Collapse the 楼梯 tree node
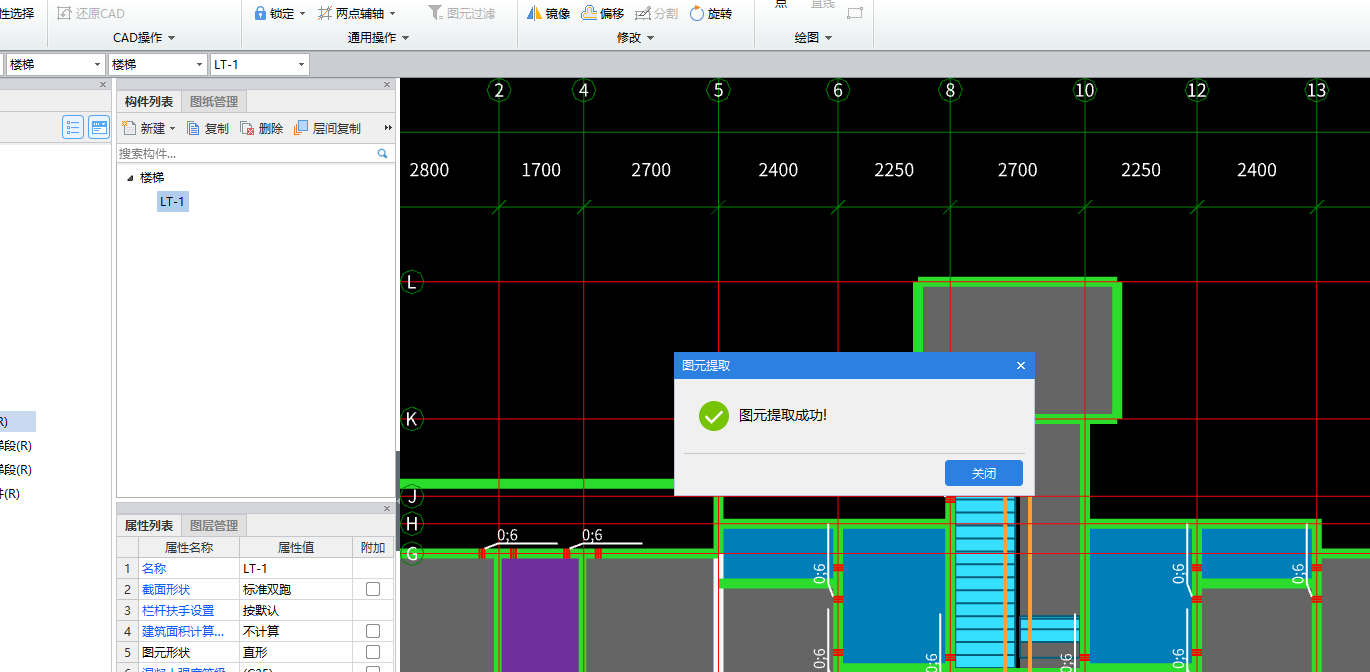The image size is (1370, 672). 129,178
